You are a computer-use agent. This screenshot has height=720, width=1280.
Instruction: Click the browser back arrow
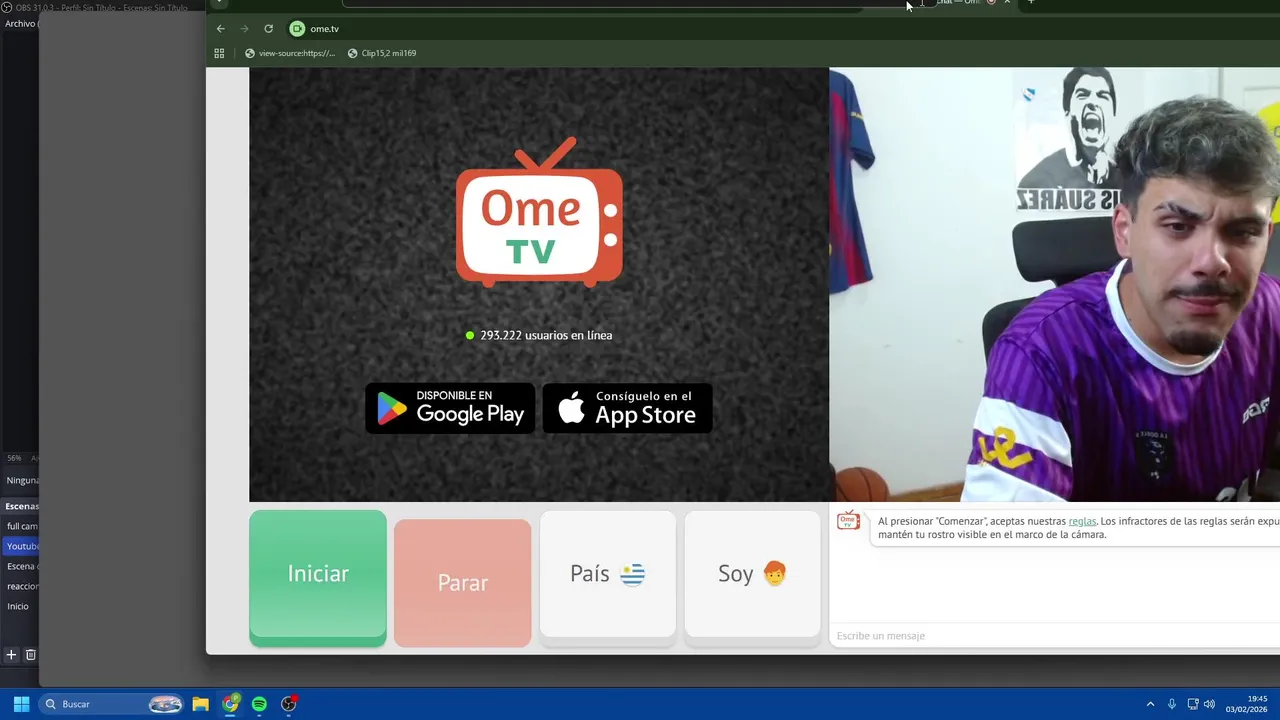(221, 29)
